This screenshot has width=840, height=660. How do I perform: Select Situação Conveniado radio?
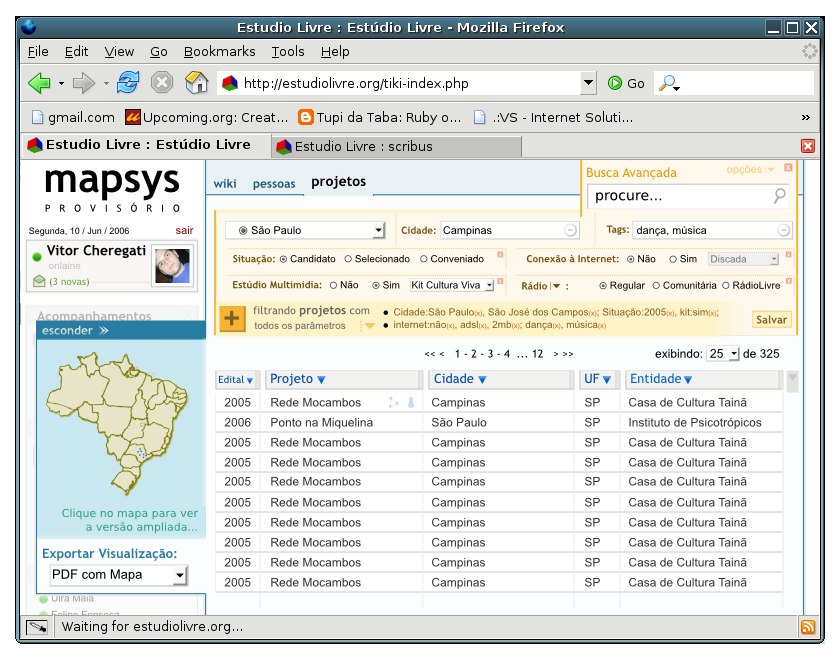tap(424, 259)
